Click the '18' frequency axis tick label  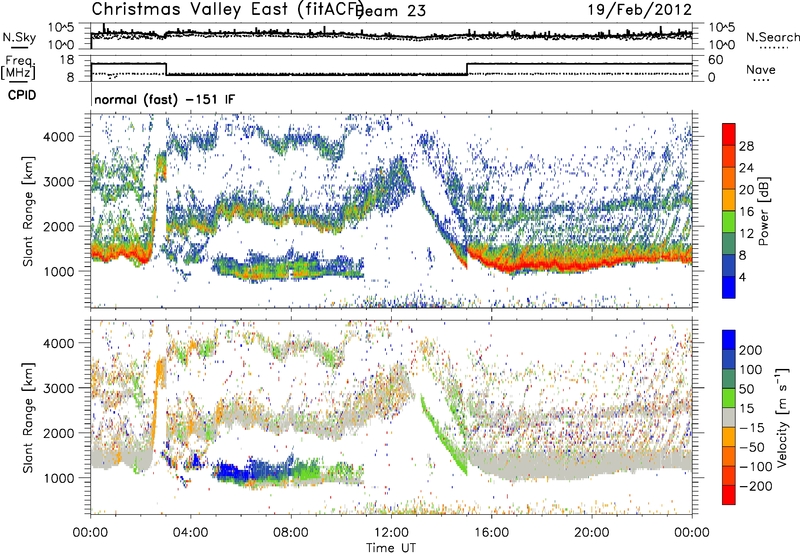point(66,60)
